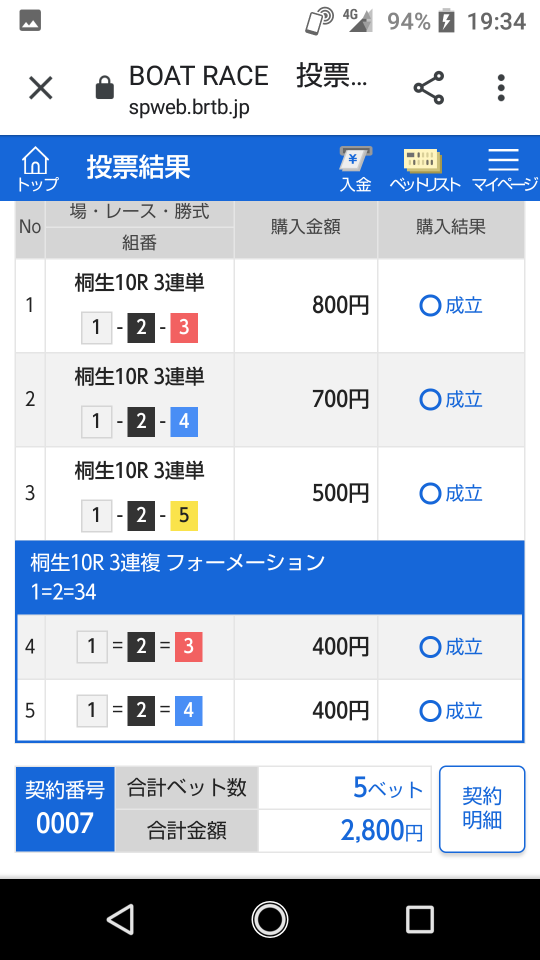Tap Android back navigation button
540x960 pixels.
[x=120, y=919]
